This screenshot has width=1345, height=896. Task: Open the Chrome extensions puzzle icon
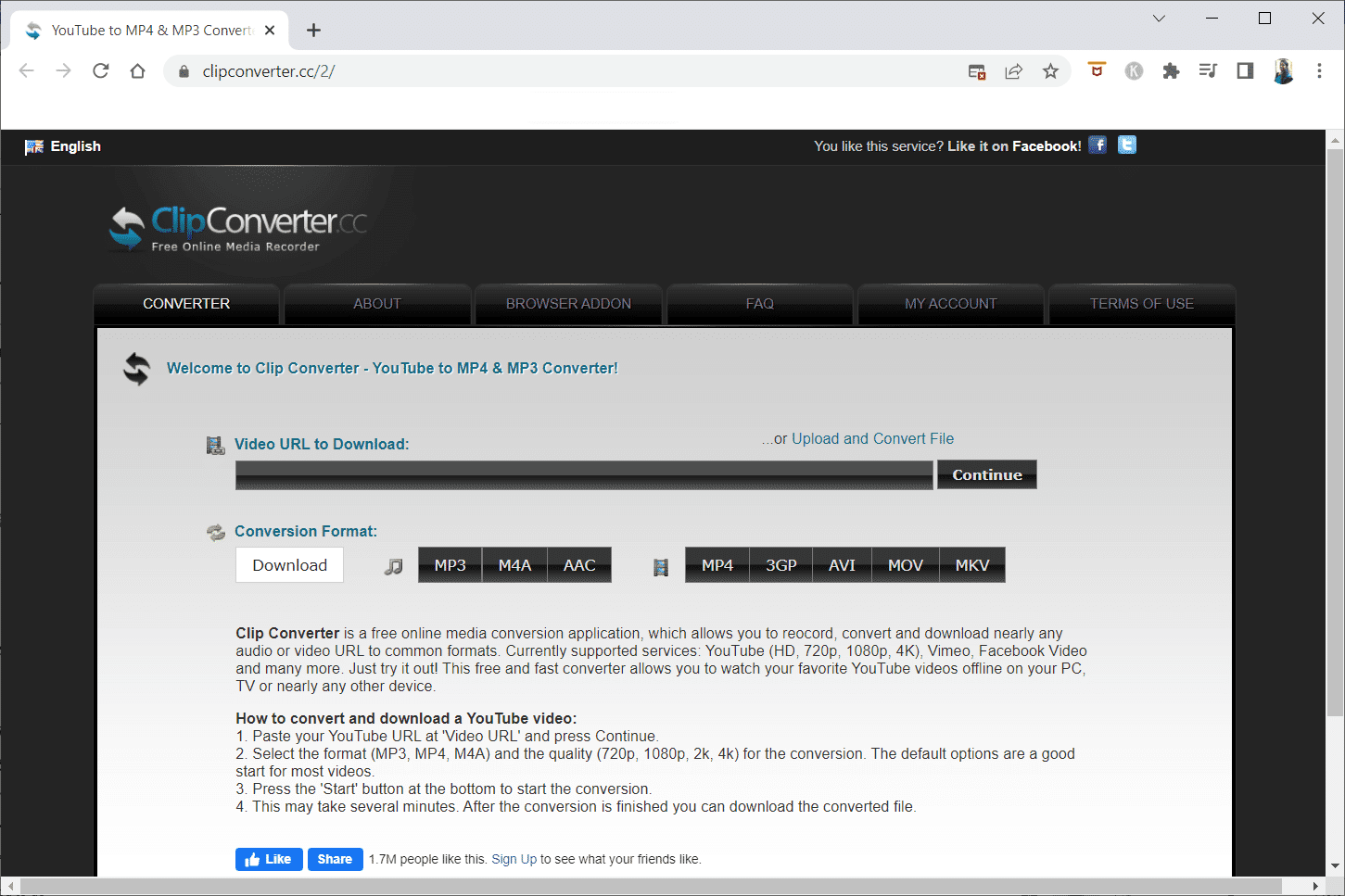[1171, 71]
